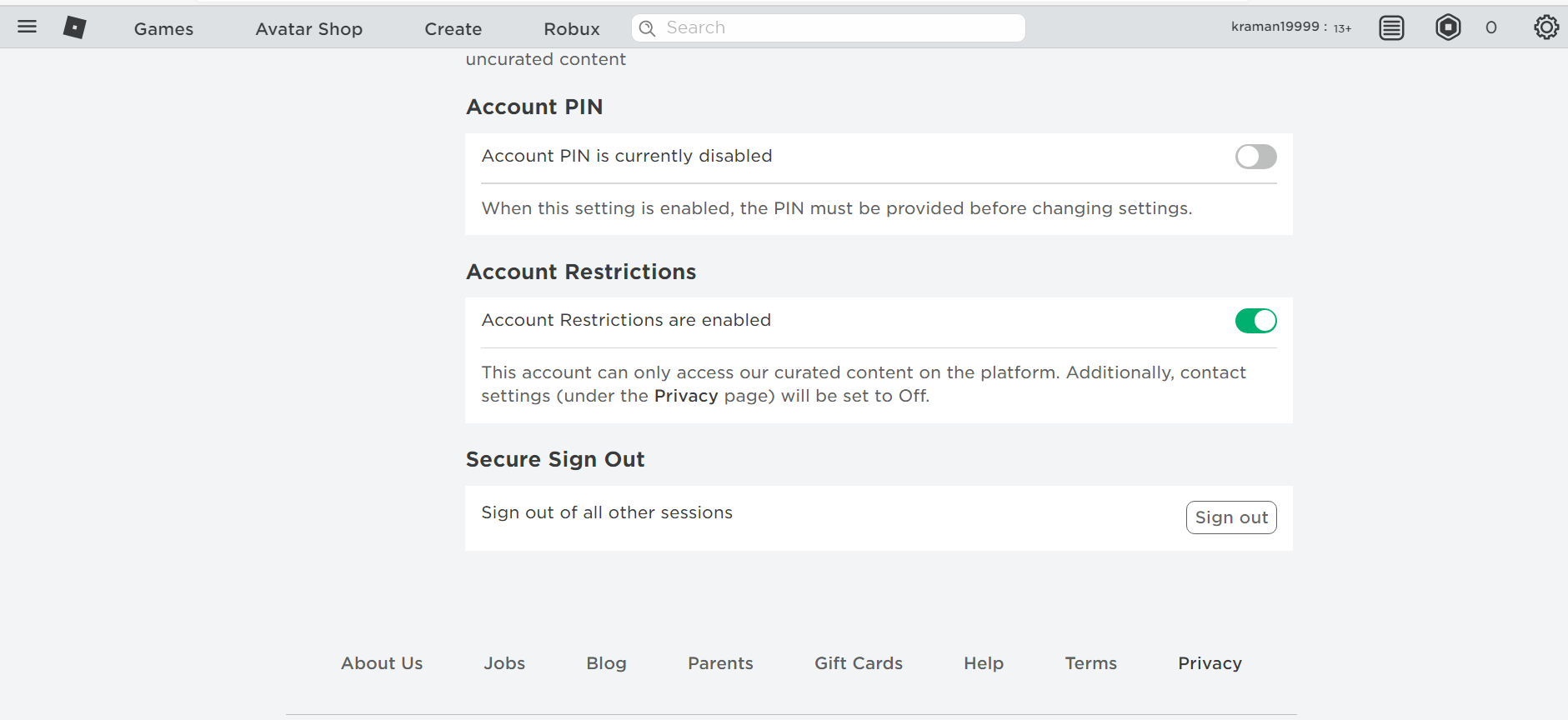Viewport: 1568px width, 720px height.
Task: Click the kraman19999 username in header
Action: pos(1275,27)
